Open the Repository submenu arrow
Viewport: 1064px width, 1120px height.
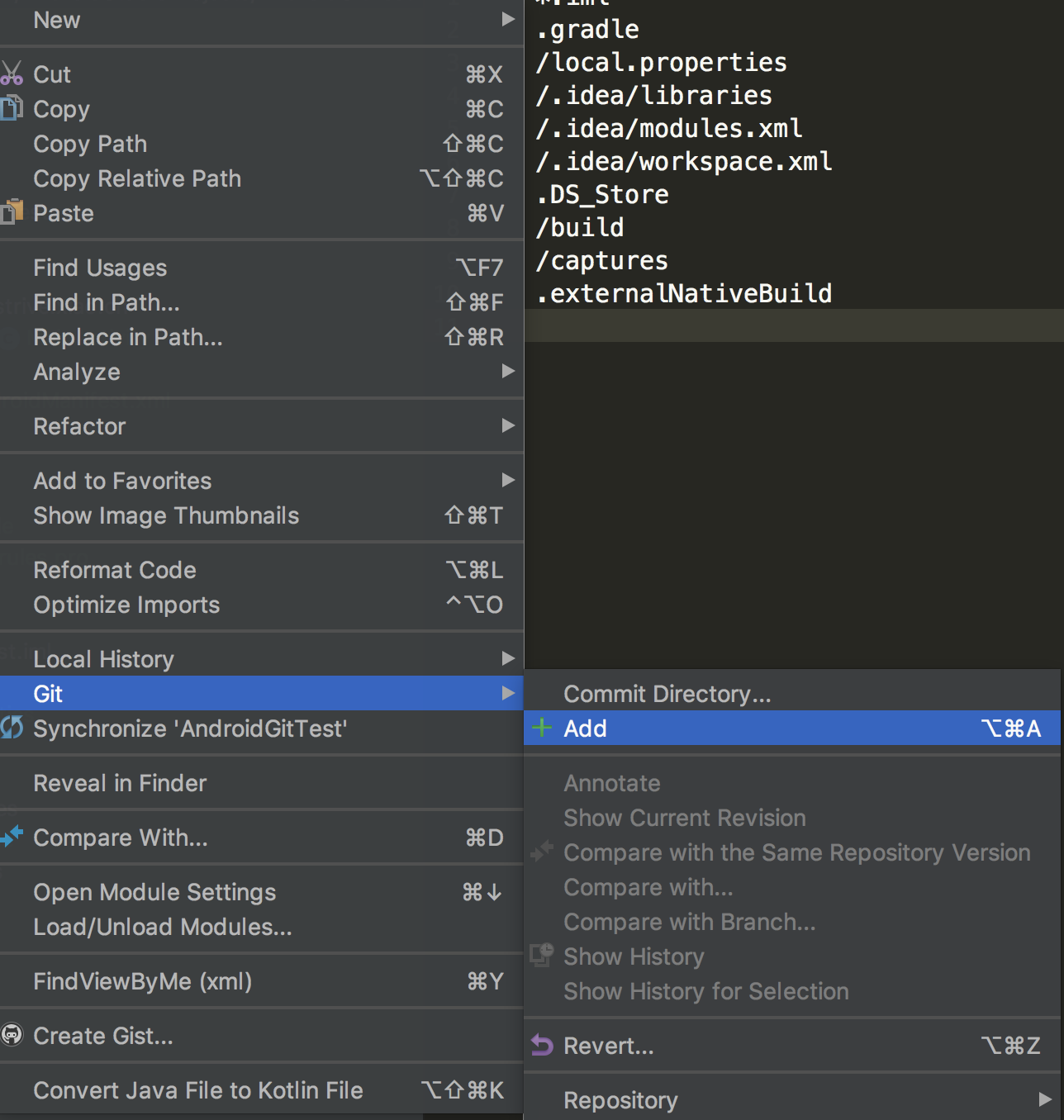(x=1045, y=1099)
